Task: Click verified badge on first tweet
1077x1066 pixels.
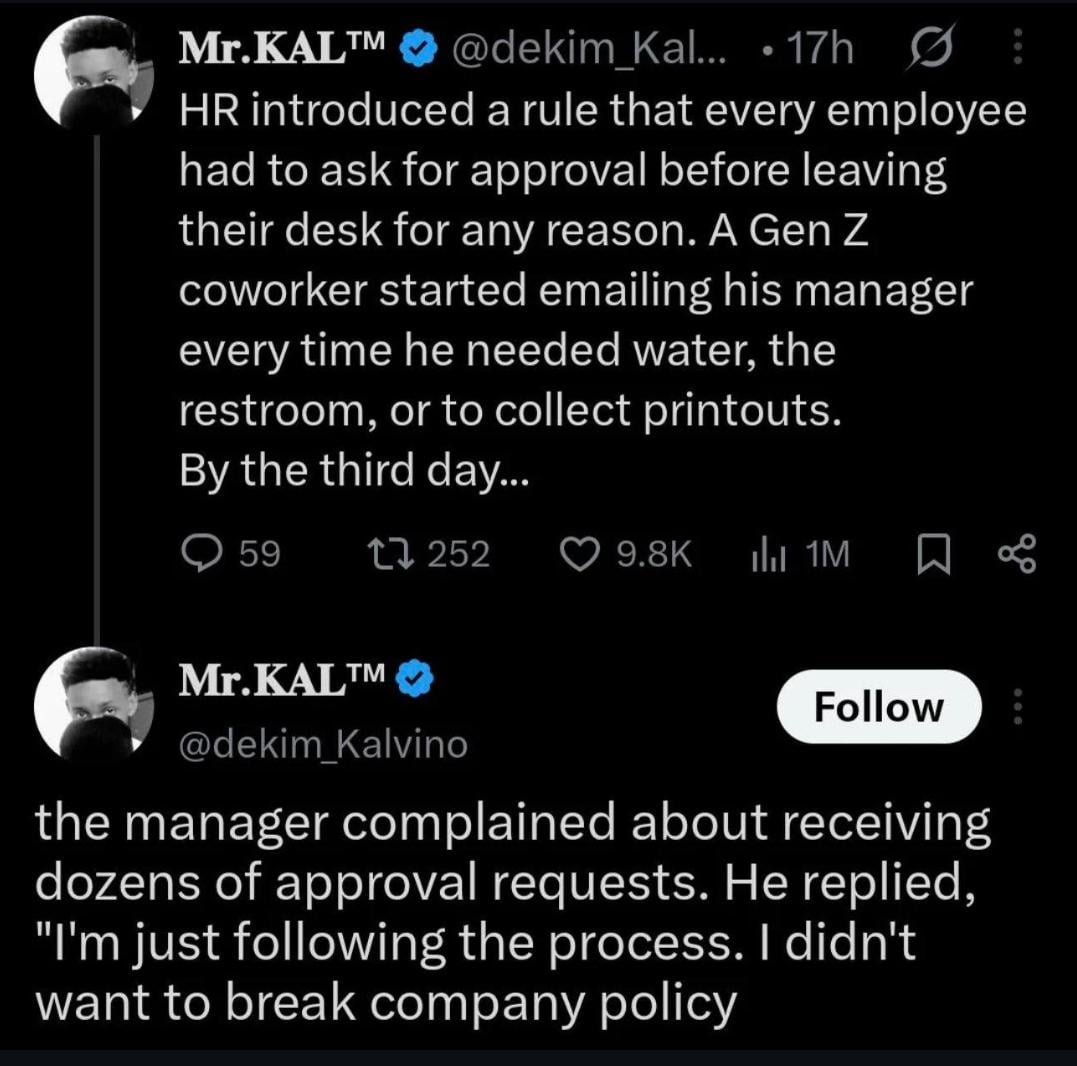Action: tap(418, 51)
